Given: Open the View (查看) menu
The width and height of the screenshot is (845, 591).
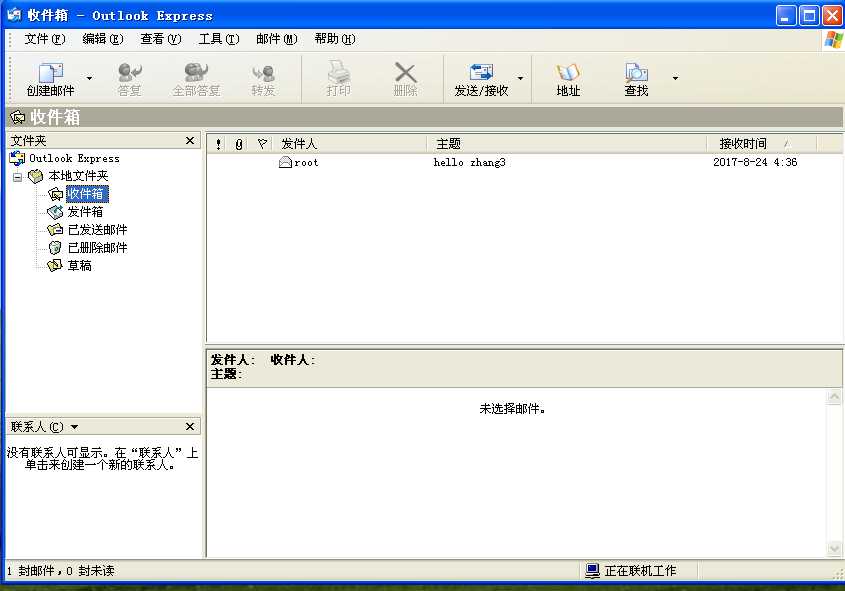Looking at the screenshot, I should pyautogui.click(x=161, y=39).
